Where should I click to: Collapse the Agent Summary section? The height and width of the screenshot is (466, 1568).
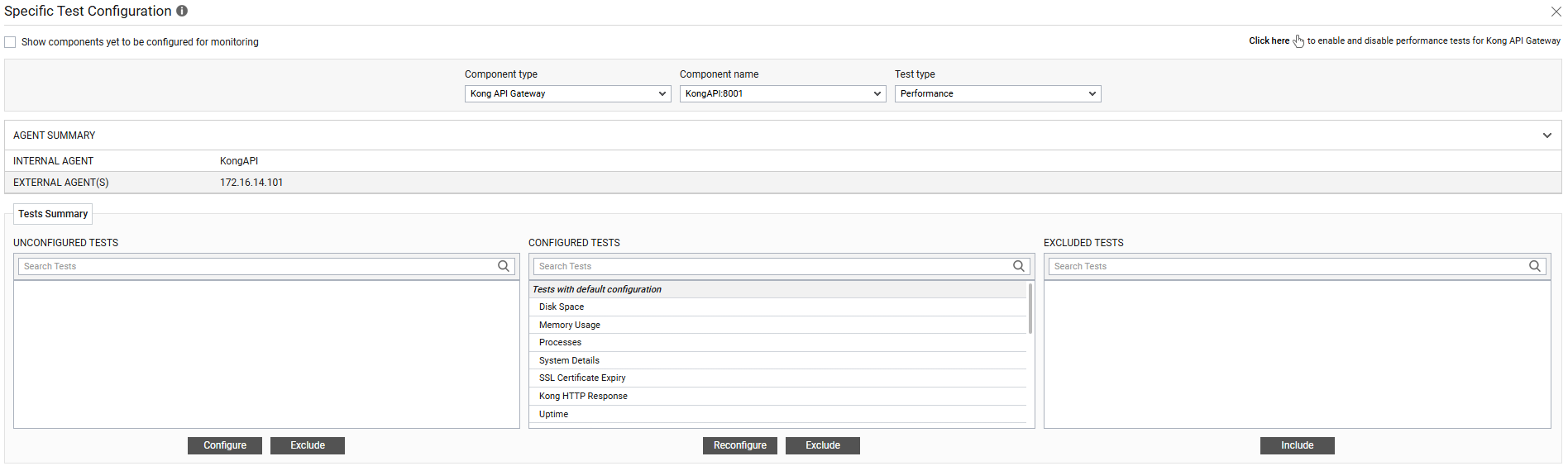click(x=1546, y=136)
